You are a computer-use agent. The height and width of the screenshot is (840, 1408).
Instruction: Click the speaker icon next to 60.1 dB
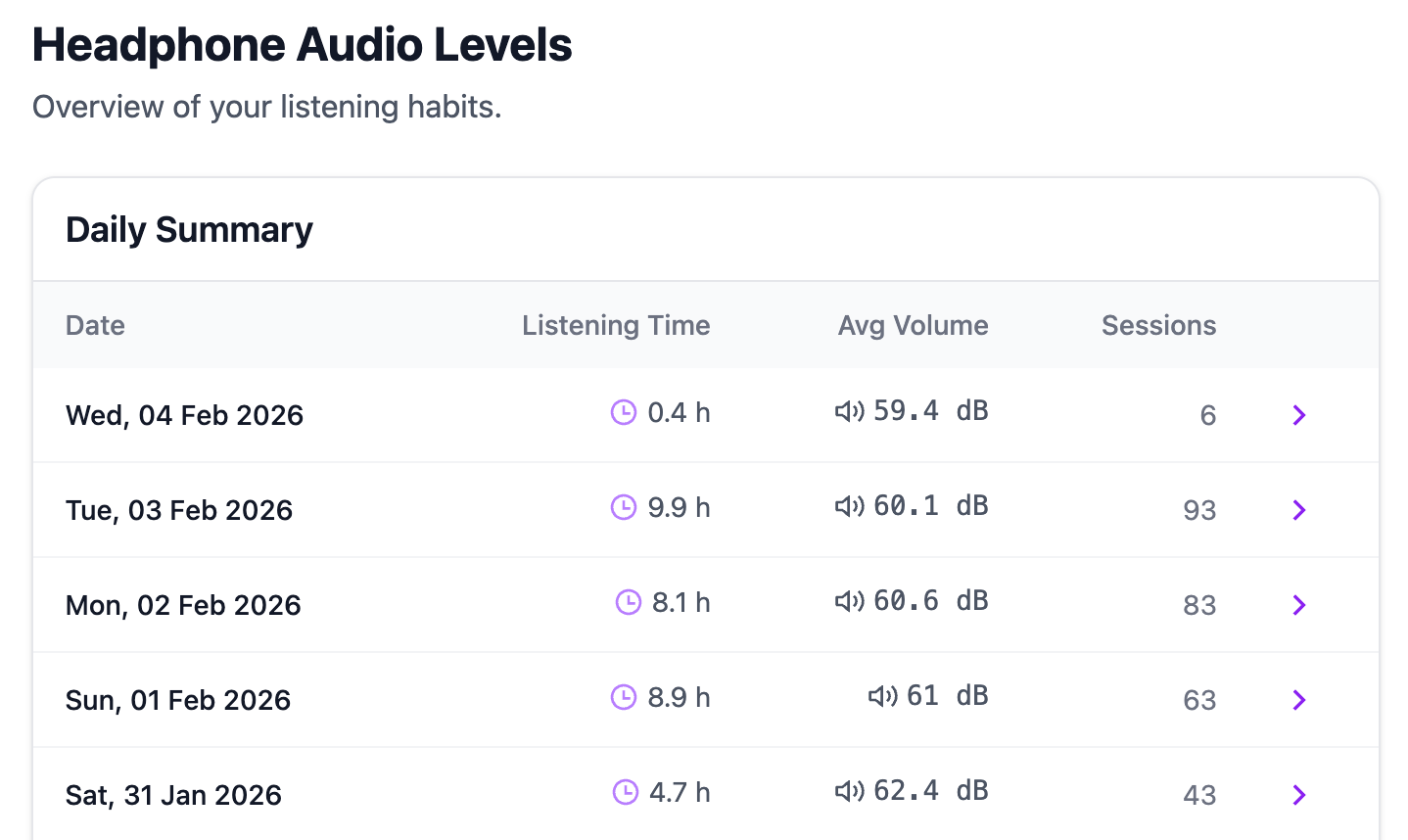pyautogui.click(x=849, y=506)
